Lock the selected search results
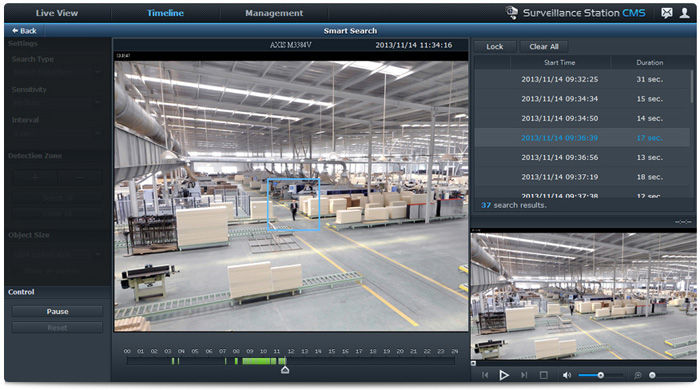The height and width of the screenshot is (390, 700). 495,46
